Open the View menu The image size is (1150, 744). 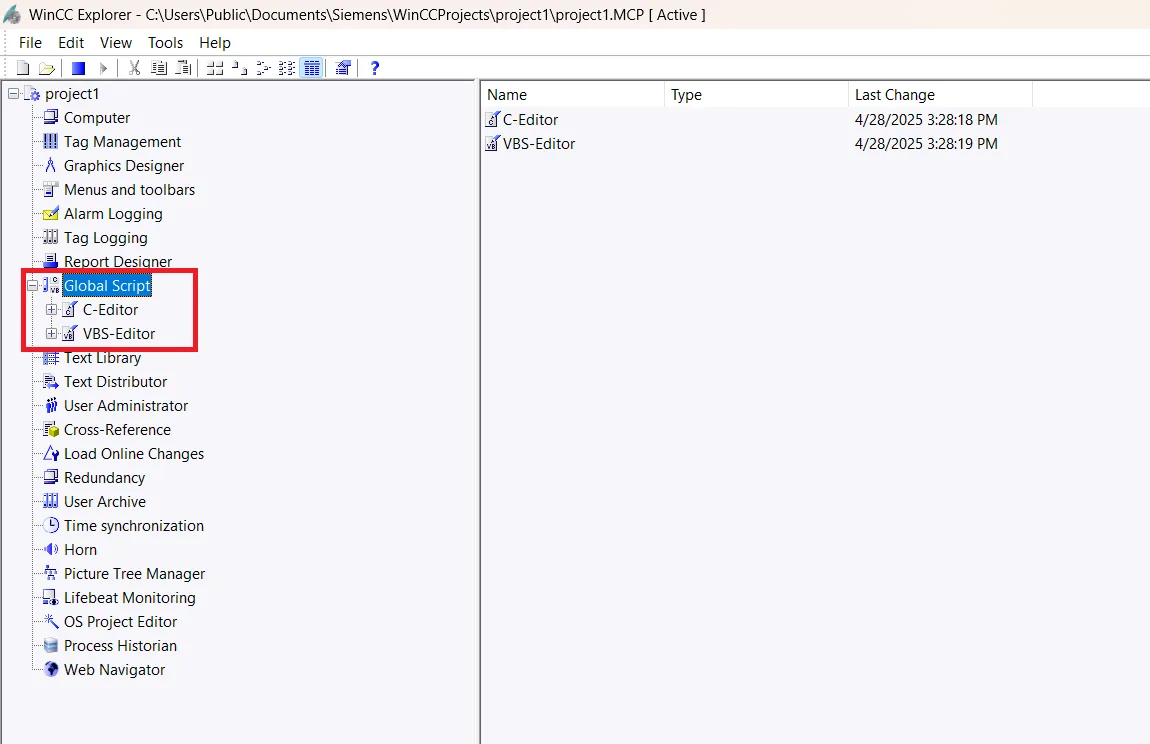pos(116,43)
